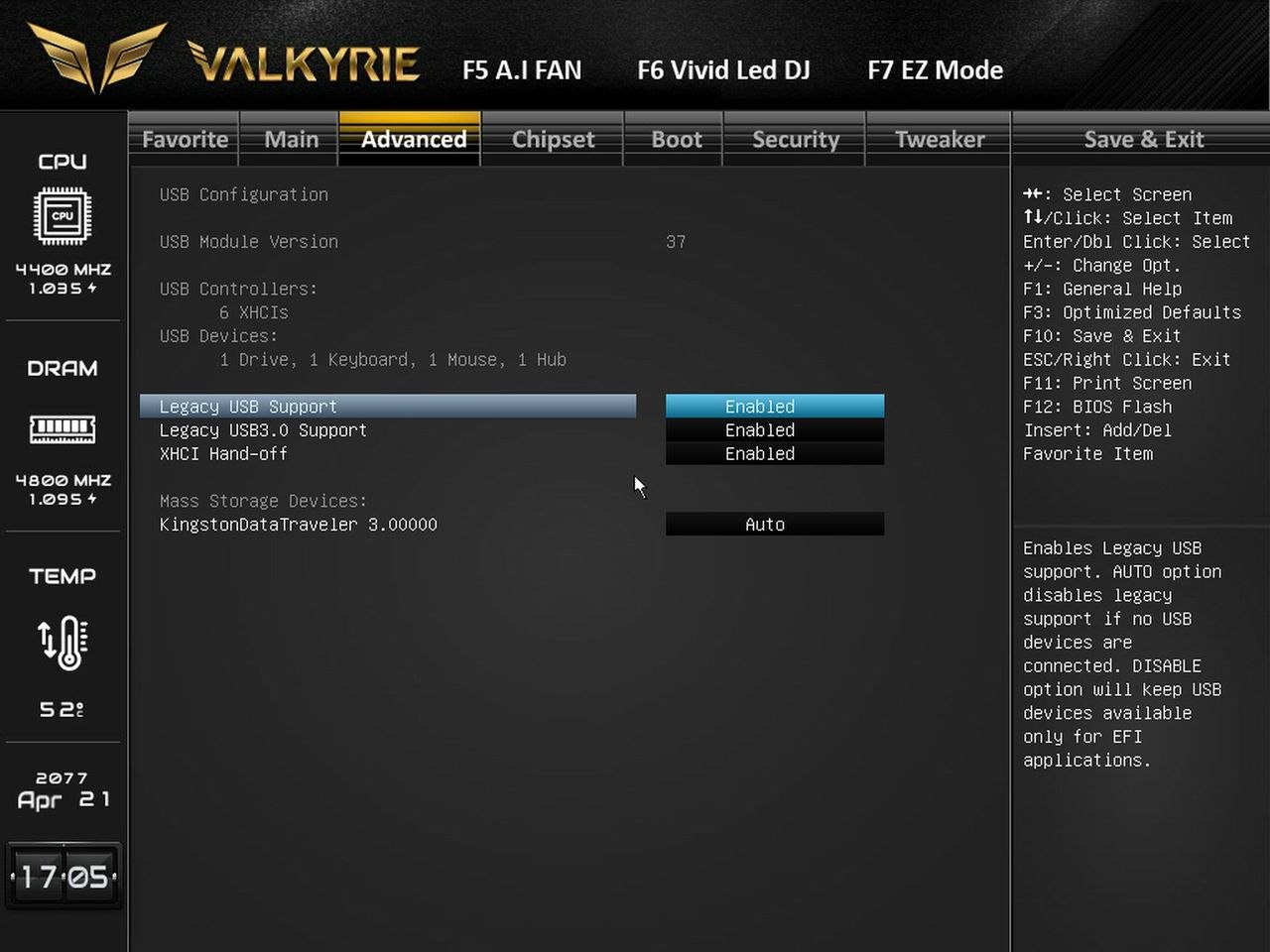
Task: Change Legacy USB3.0 Support Enabled value
Action: coord(775,430)
